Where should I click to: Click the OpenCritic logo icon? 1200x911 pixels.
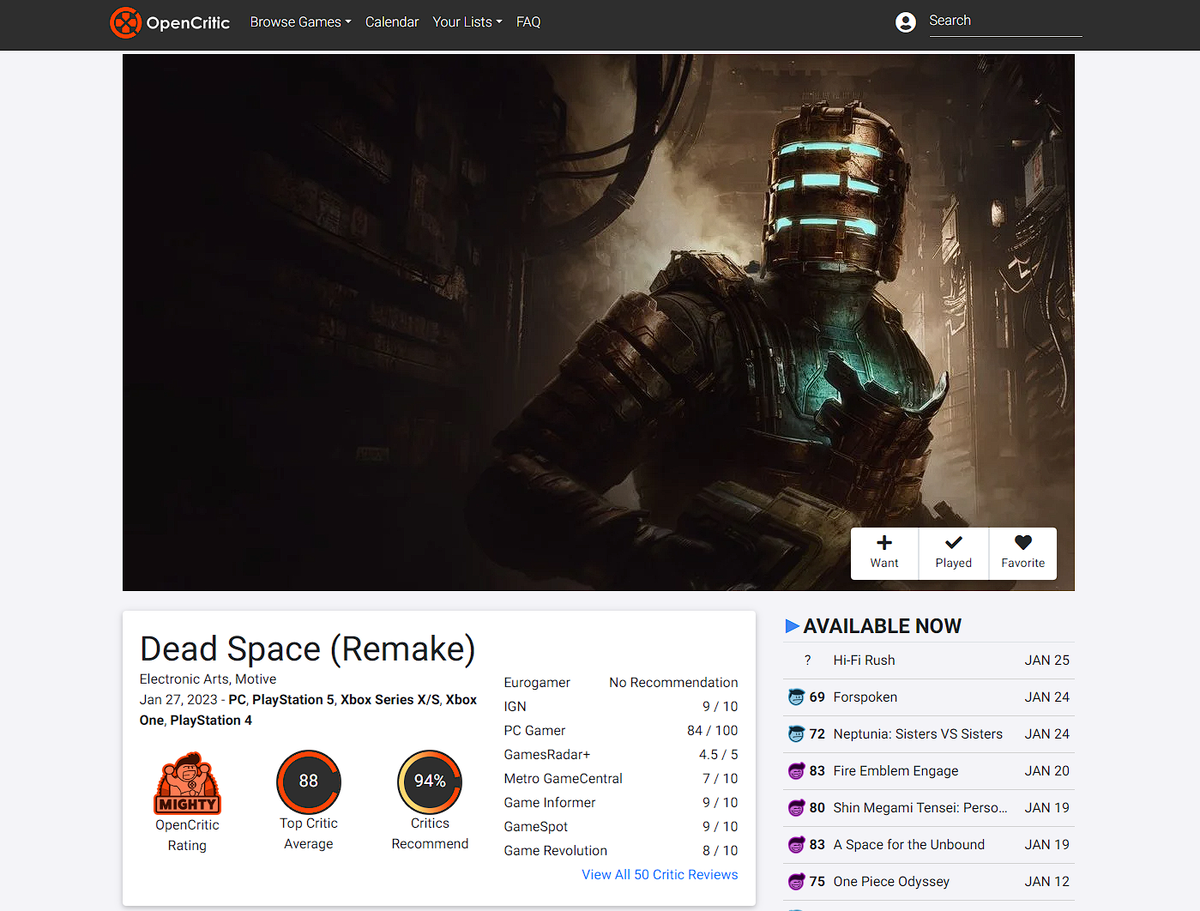tap(125, 22)
